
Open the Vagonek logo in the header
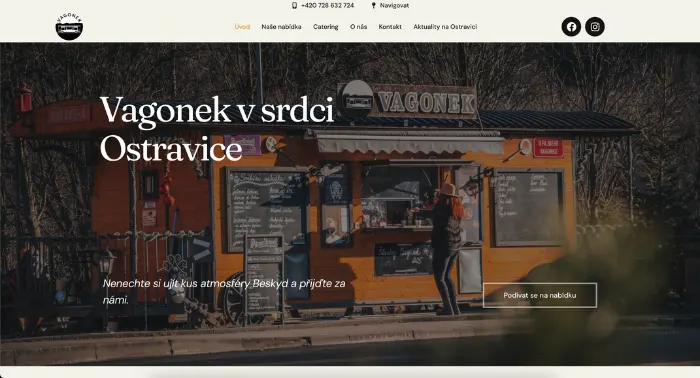click(x=69, y=27)
